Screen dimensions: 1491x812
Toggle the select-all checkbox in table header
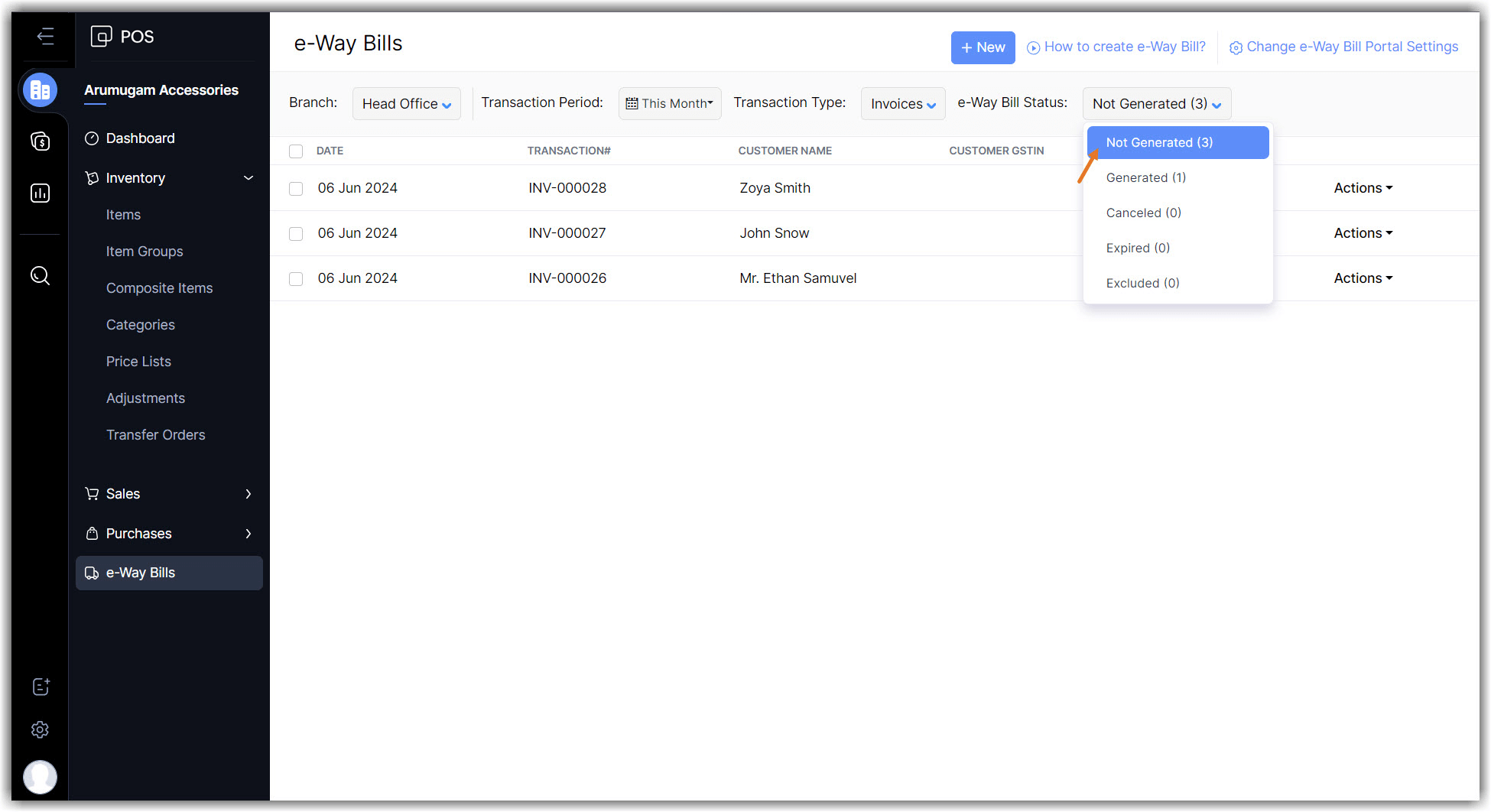pos(296,151)
